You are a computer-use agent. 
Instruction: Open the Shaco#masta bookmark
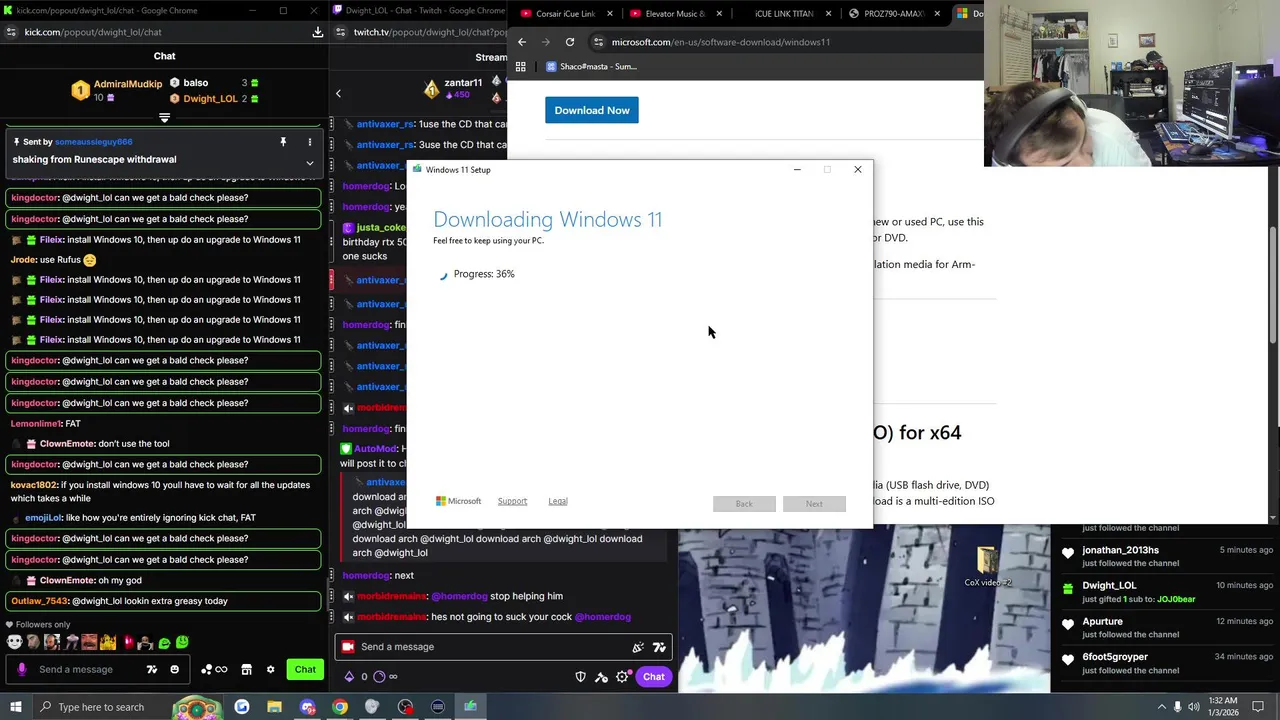(590, 67)
